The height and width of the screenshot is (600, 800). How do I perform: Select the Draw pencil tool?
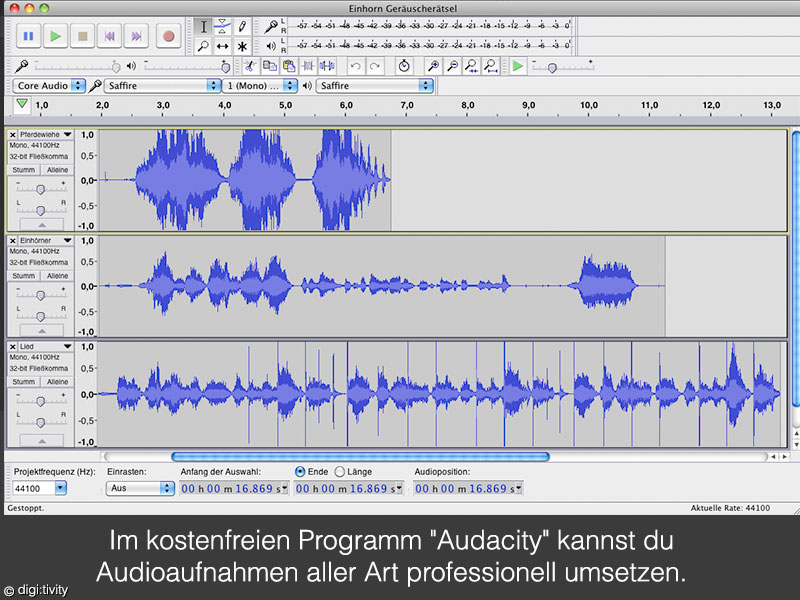pyautogui.click(x=241, y=27)
